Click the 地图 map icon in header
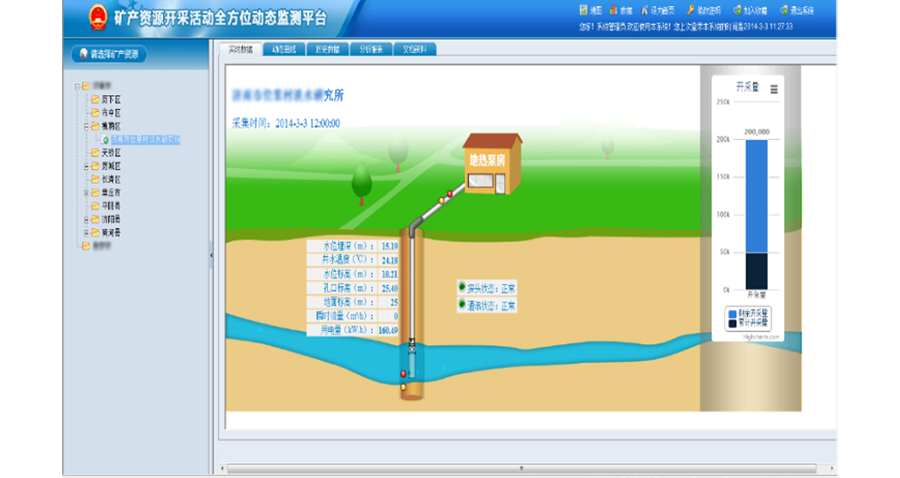 coord(584,10)
